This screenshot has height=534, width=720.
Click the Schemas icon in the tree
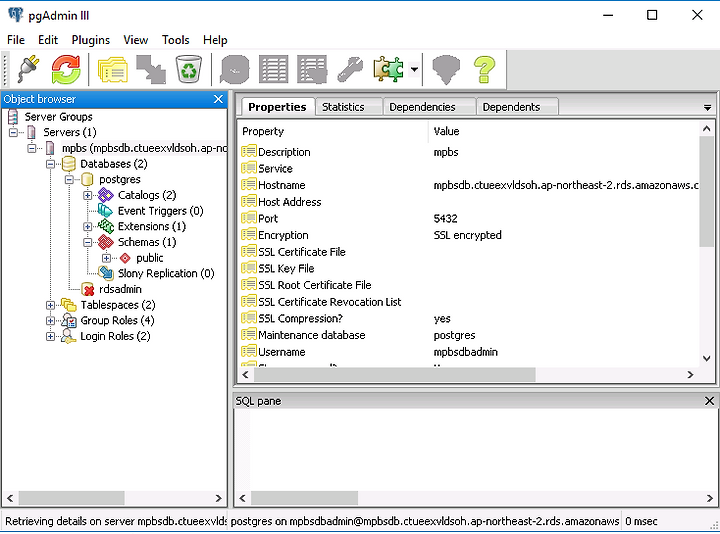106,242
